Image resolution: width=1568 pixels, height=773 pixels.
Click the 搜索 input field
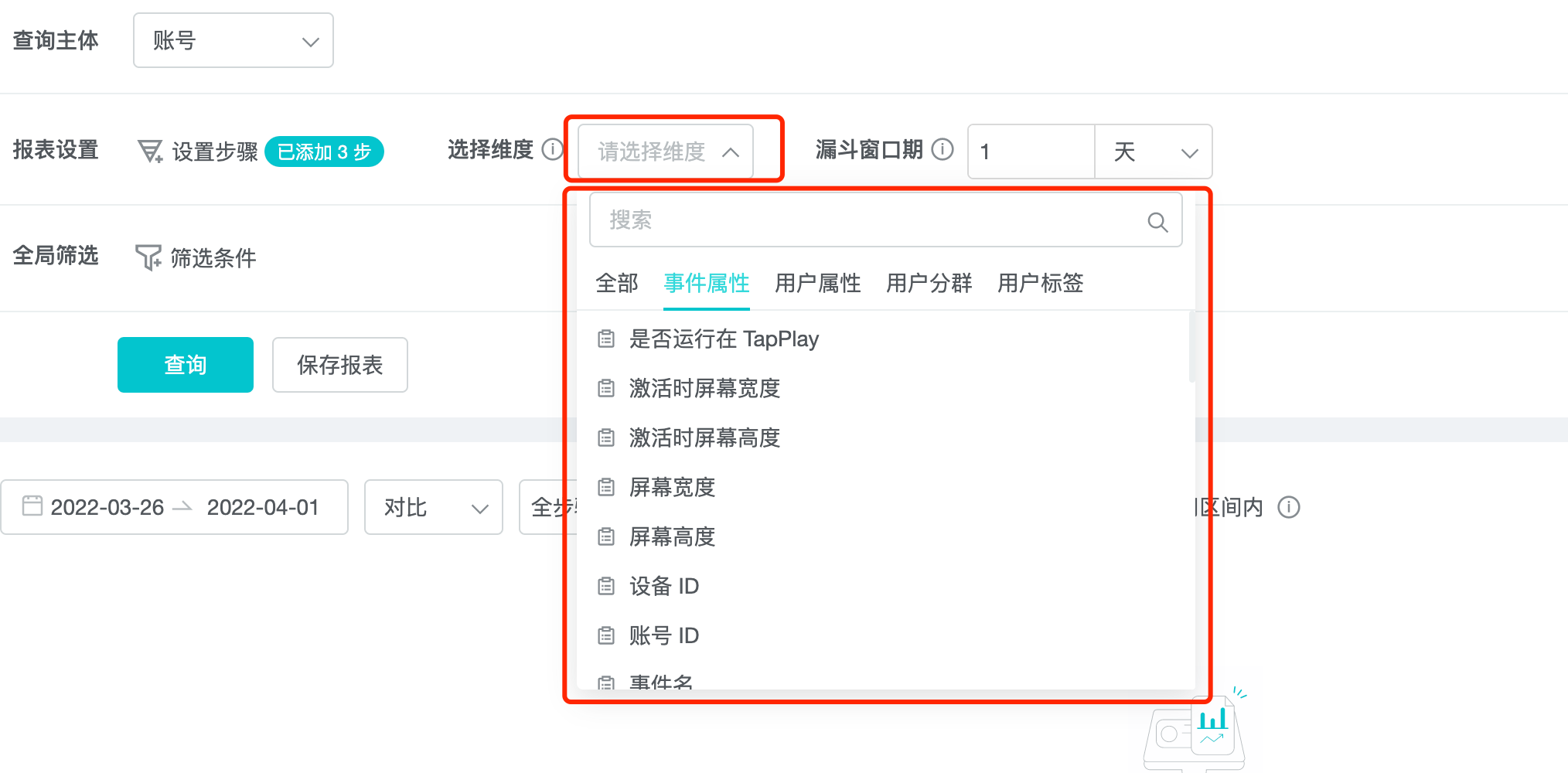coord(866,220)
